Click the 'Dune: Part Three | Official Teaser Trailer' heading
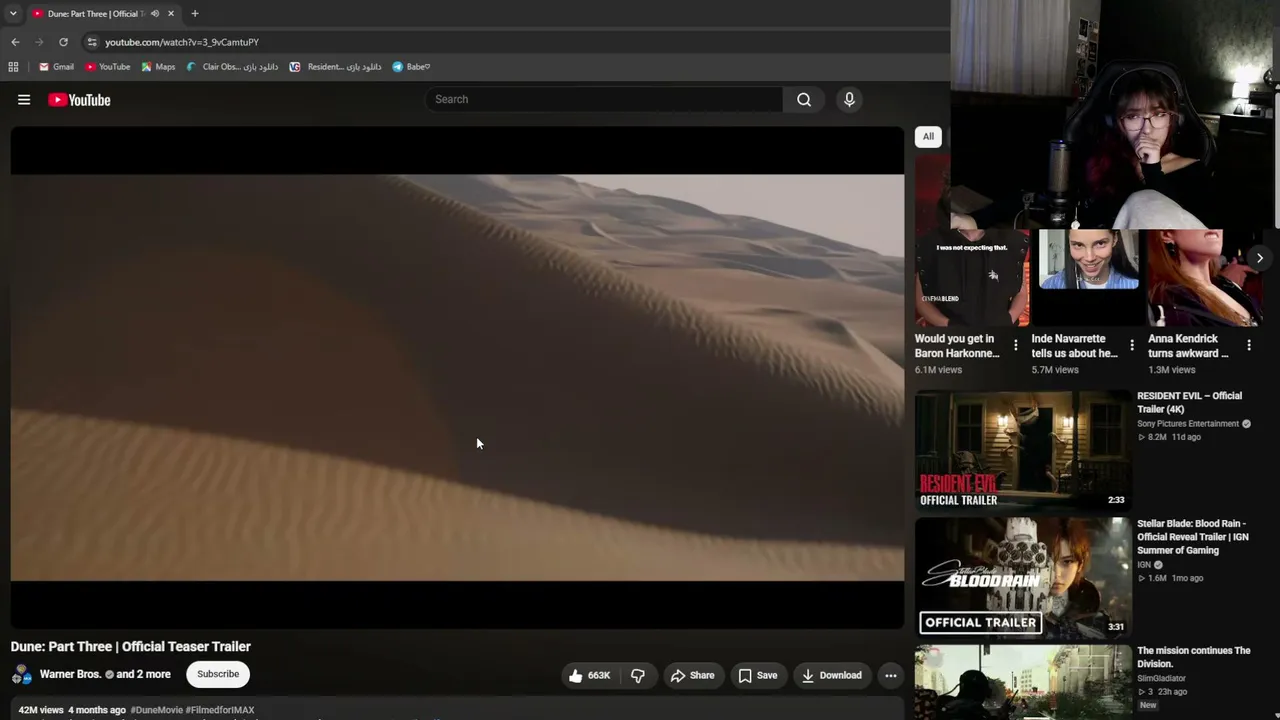The width and height of the screenshot is (1280, 720). [131, 647]
